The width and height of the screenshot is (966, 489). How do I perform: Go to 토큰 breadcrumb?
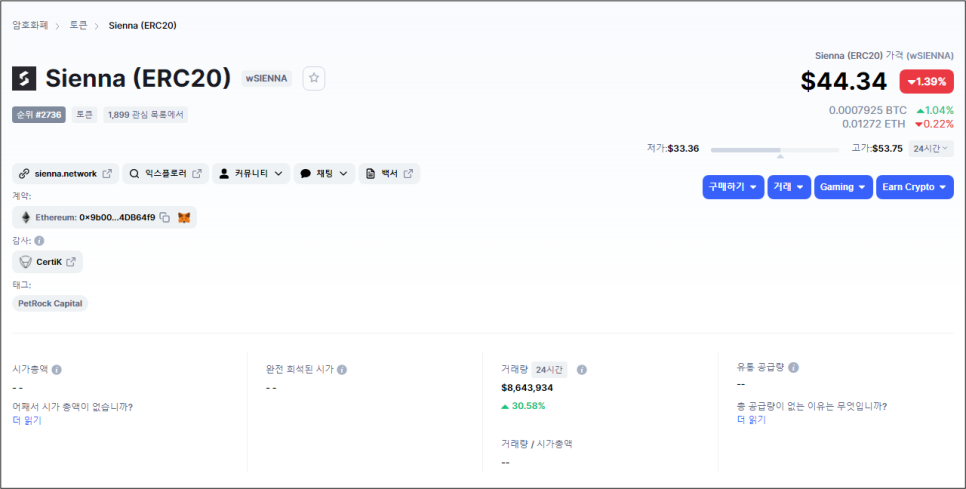point(78,25)
